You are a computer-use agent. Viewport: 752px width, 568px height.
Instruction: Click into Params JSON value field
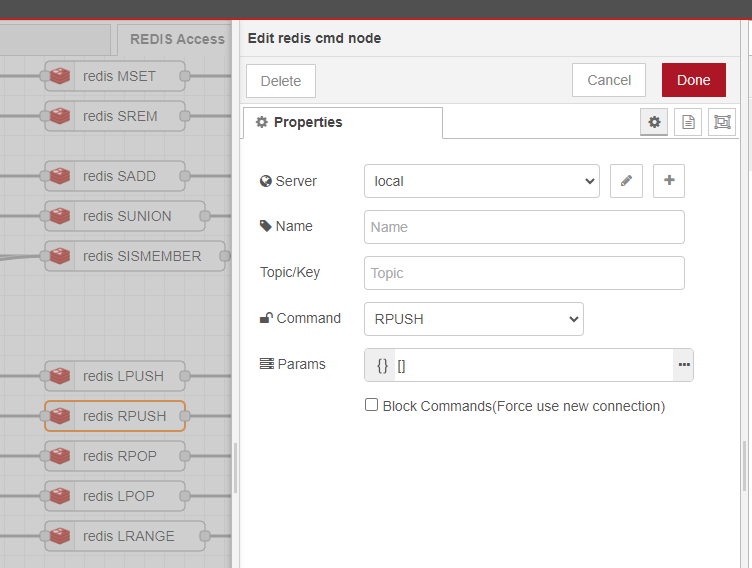tap(533, 366)
